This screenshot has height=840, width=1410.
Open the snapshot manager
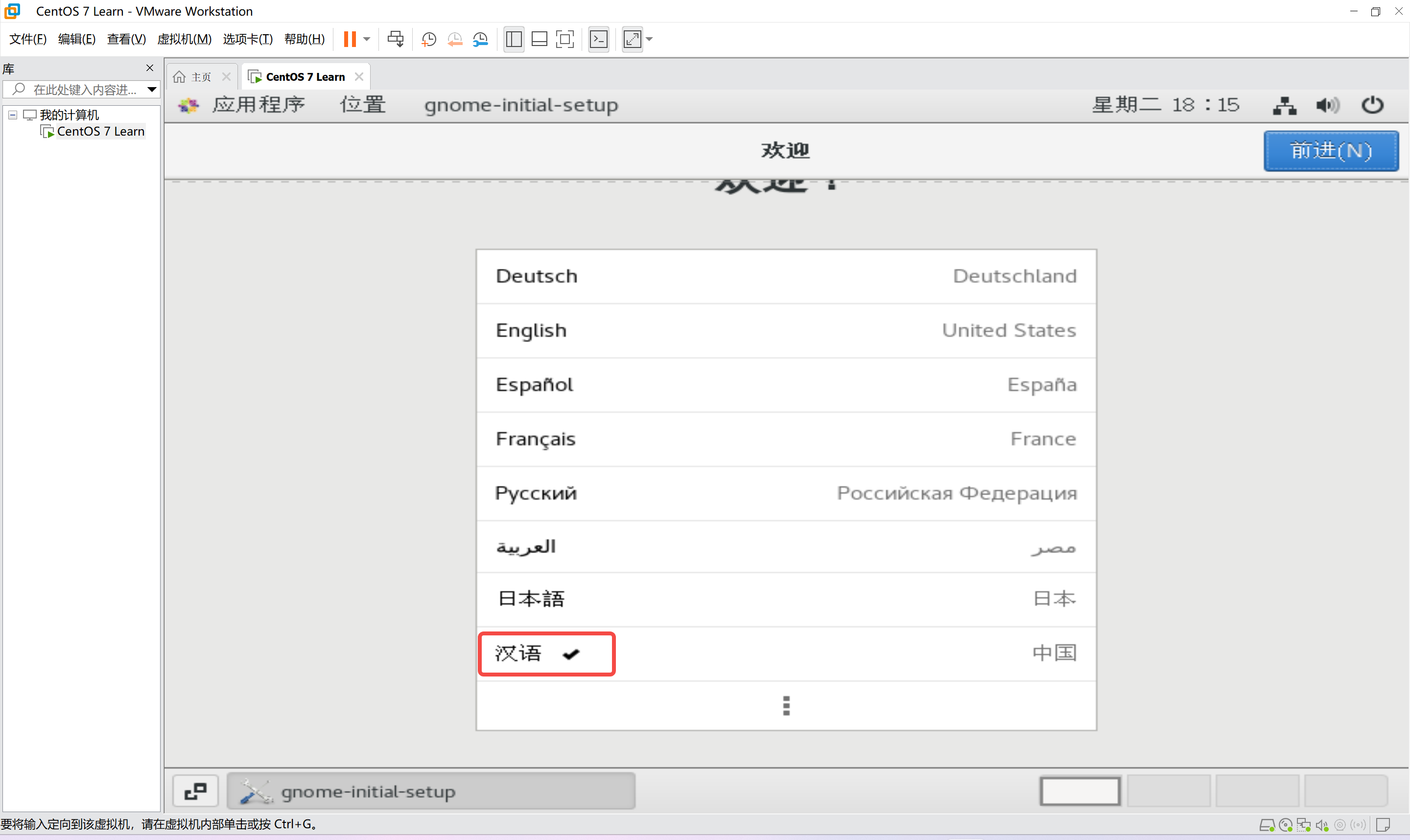tap(480, 39)
